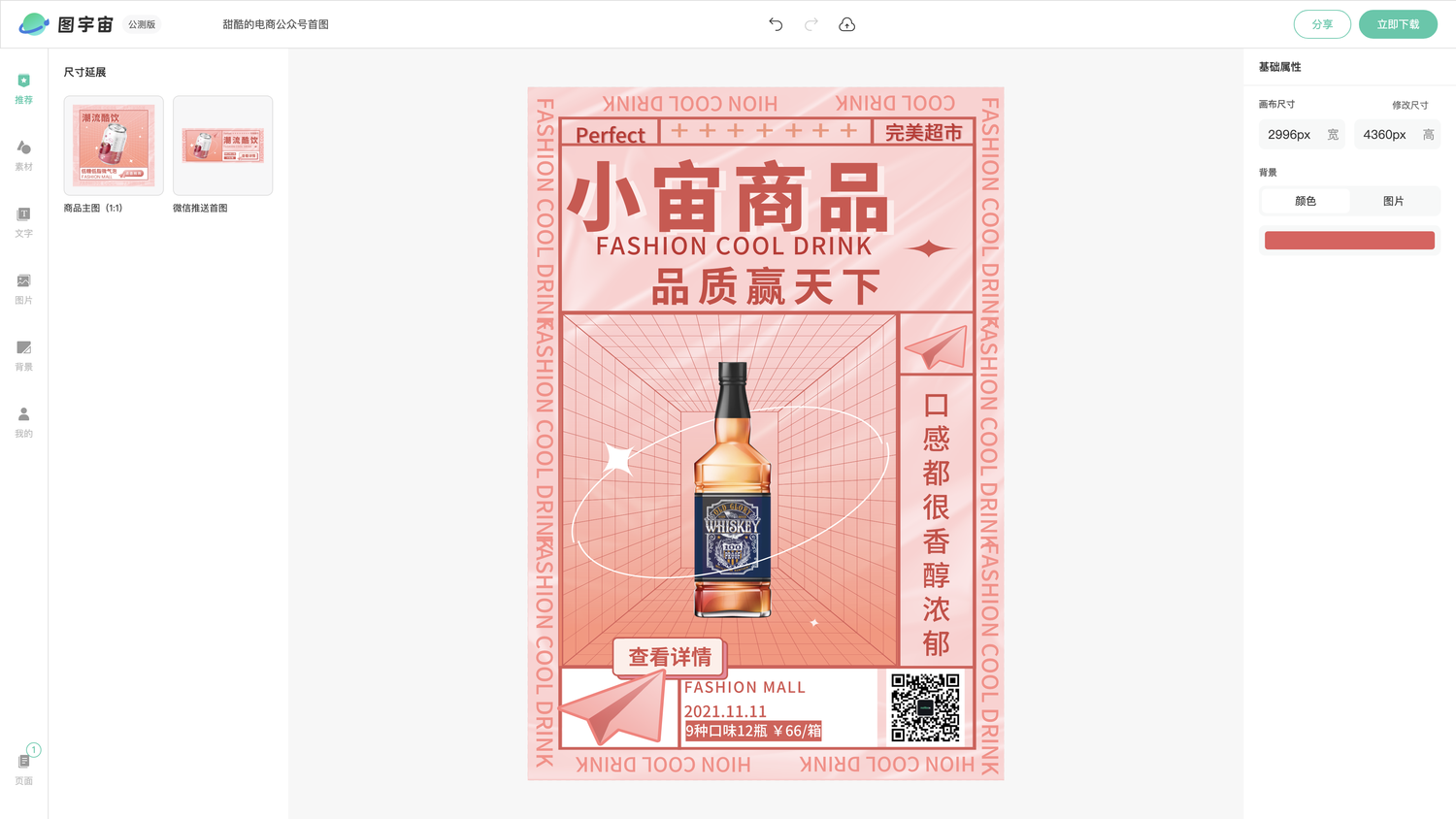The image size is (1456, 819).
Task: Select the 完美超市 text on poster
Action: 923,133
